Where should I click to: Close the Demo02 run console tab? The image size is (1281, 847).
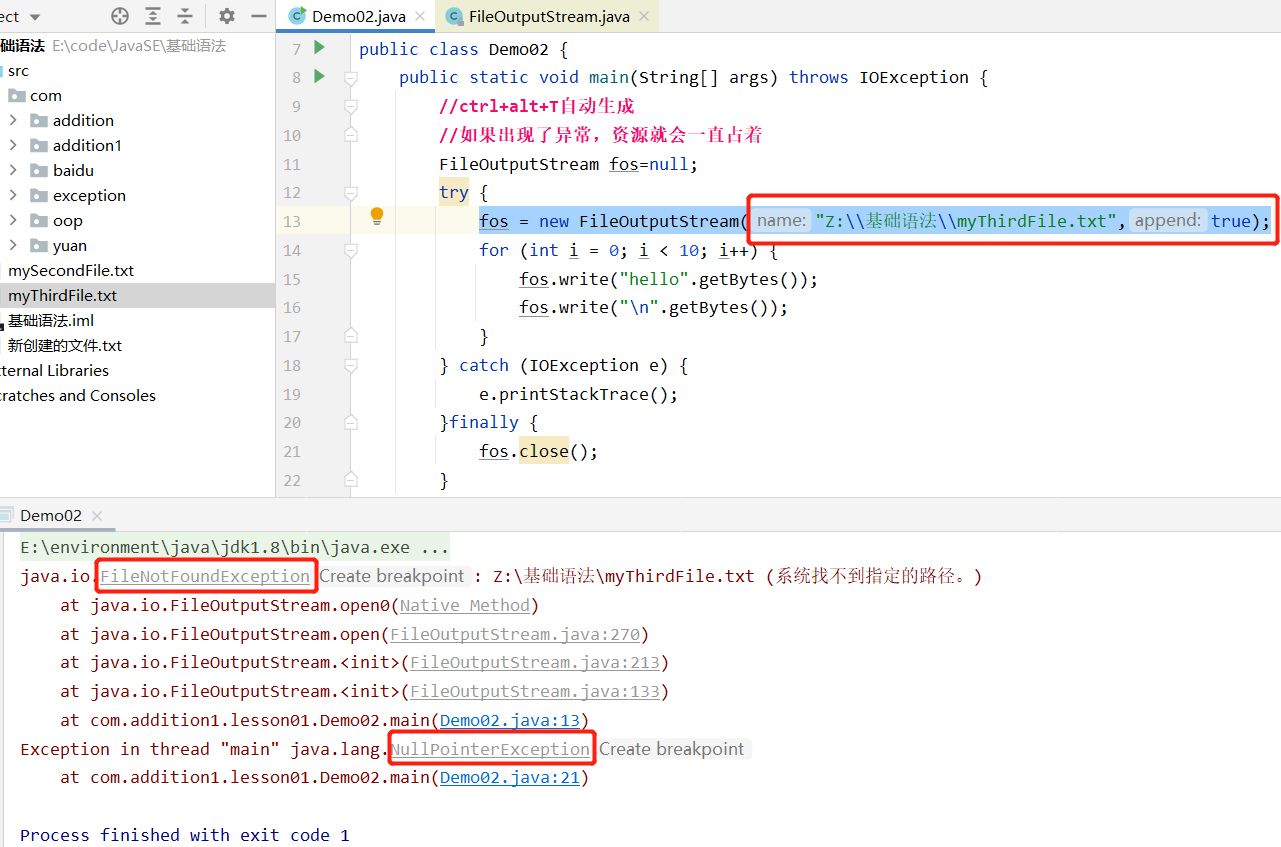tap(97, 516)
